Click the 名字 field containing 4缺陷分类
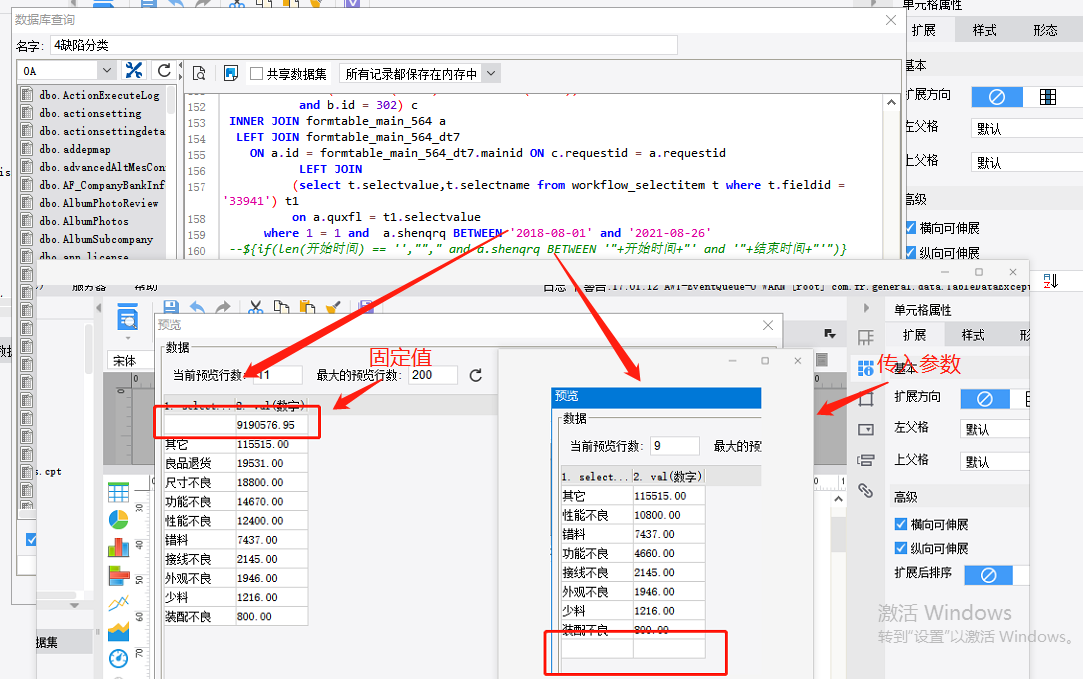1083x679 pixels. [363, 46]
